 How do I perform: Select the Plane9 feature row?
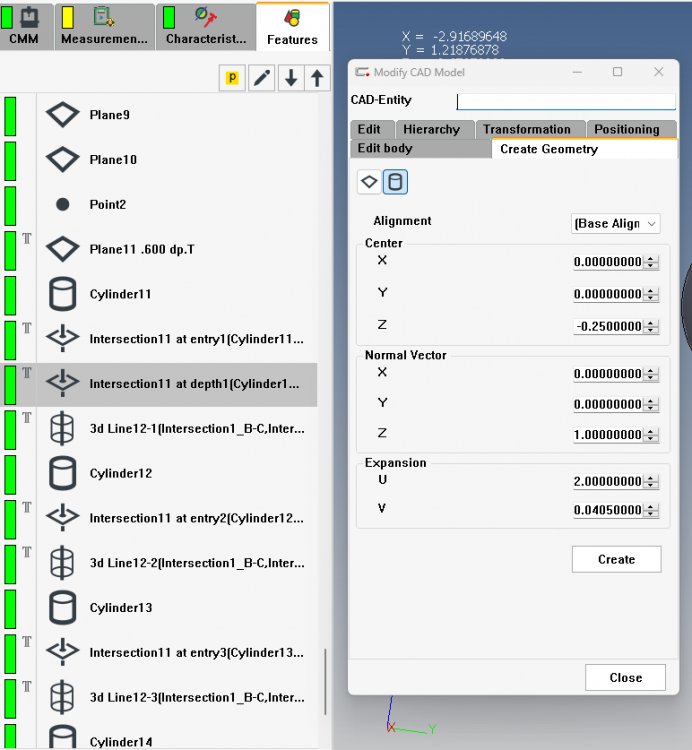(x=158, y=115)
